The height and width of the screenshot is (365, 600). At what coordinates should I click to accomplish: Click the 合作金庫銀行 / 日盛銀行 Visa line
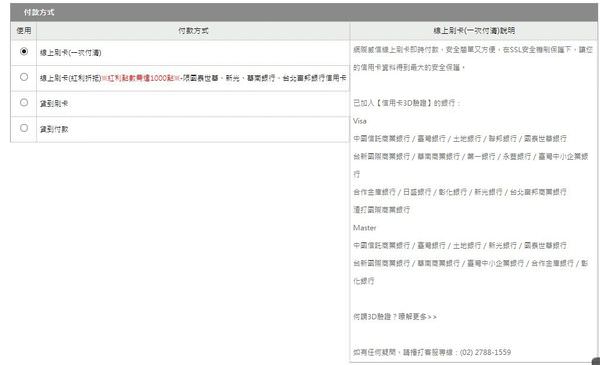[x=460, y=192]
